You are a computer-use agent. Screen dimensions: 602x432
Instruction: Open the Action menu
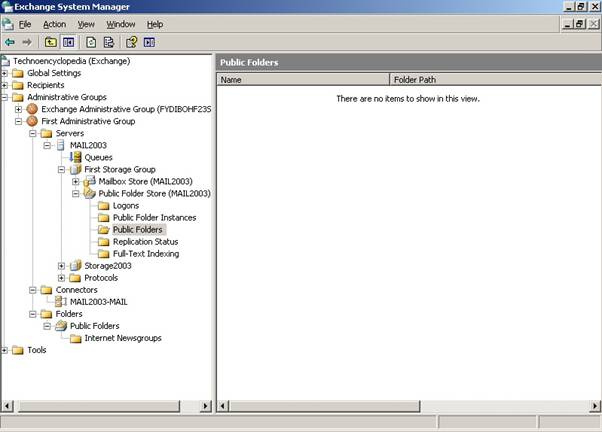point(54,24)
